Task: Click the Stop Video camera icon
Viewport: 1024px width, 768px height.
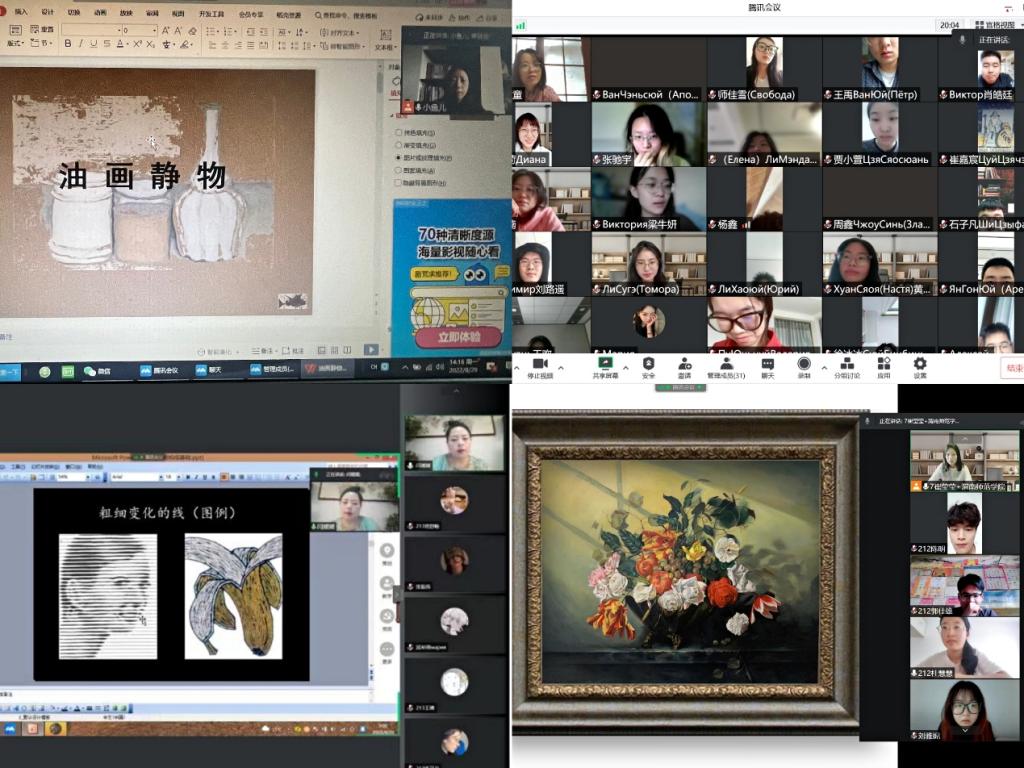Action: 538,363
